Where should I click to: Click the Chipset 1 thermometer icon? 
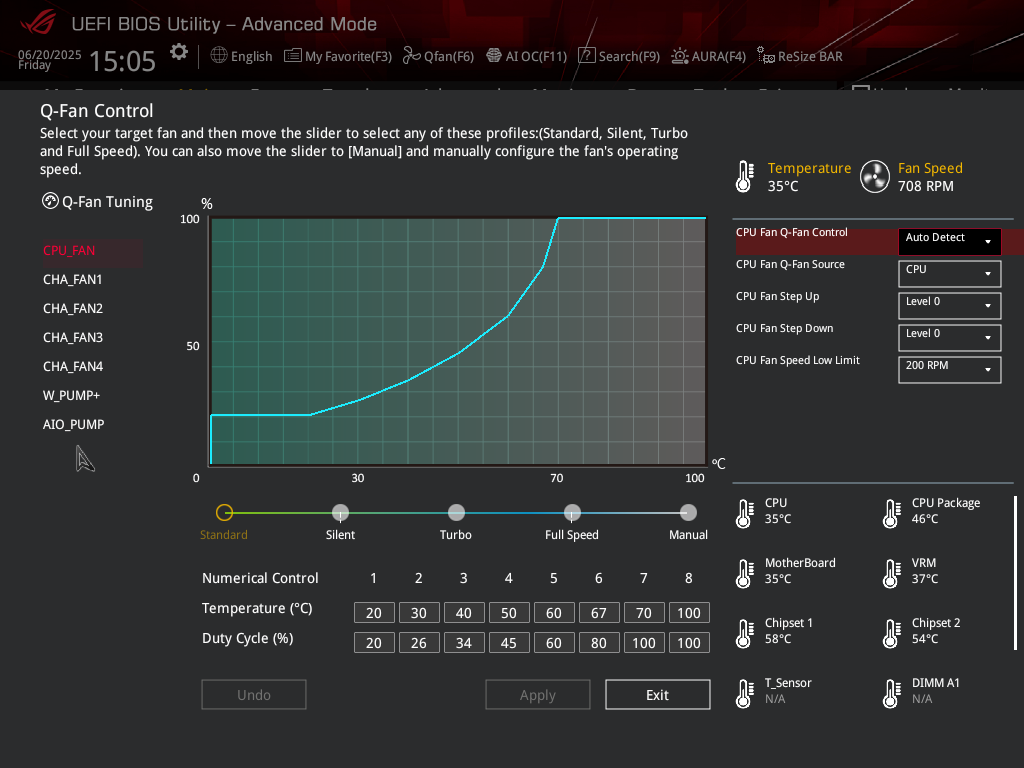coord(744,633)
